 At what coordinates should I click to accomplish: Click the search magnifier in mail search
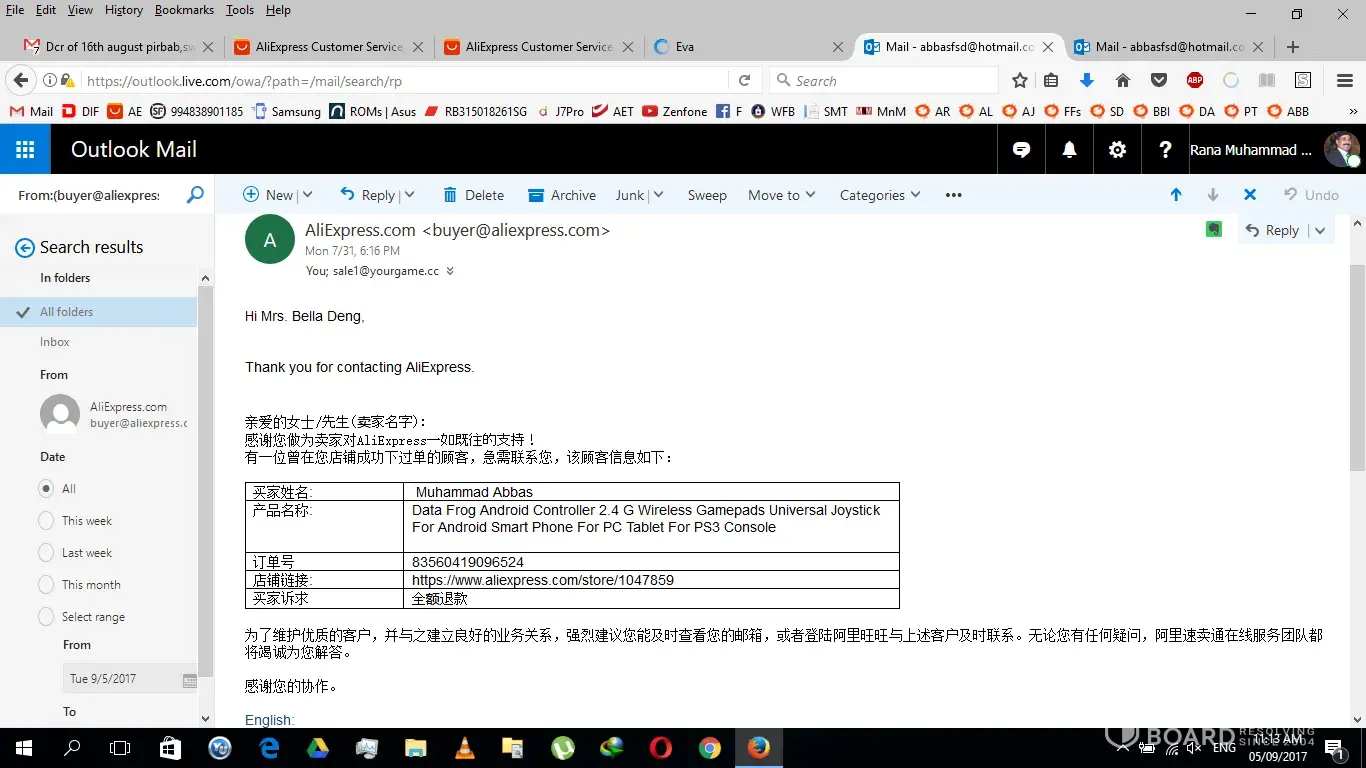coord(195,195)
